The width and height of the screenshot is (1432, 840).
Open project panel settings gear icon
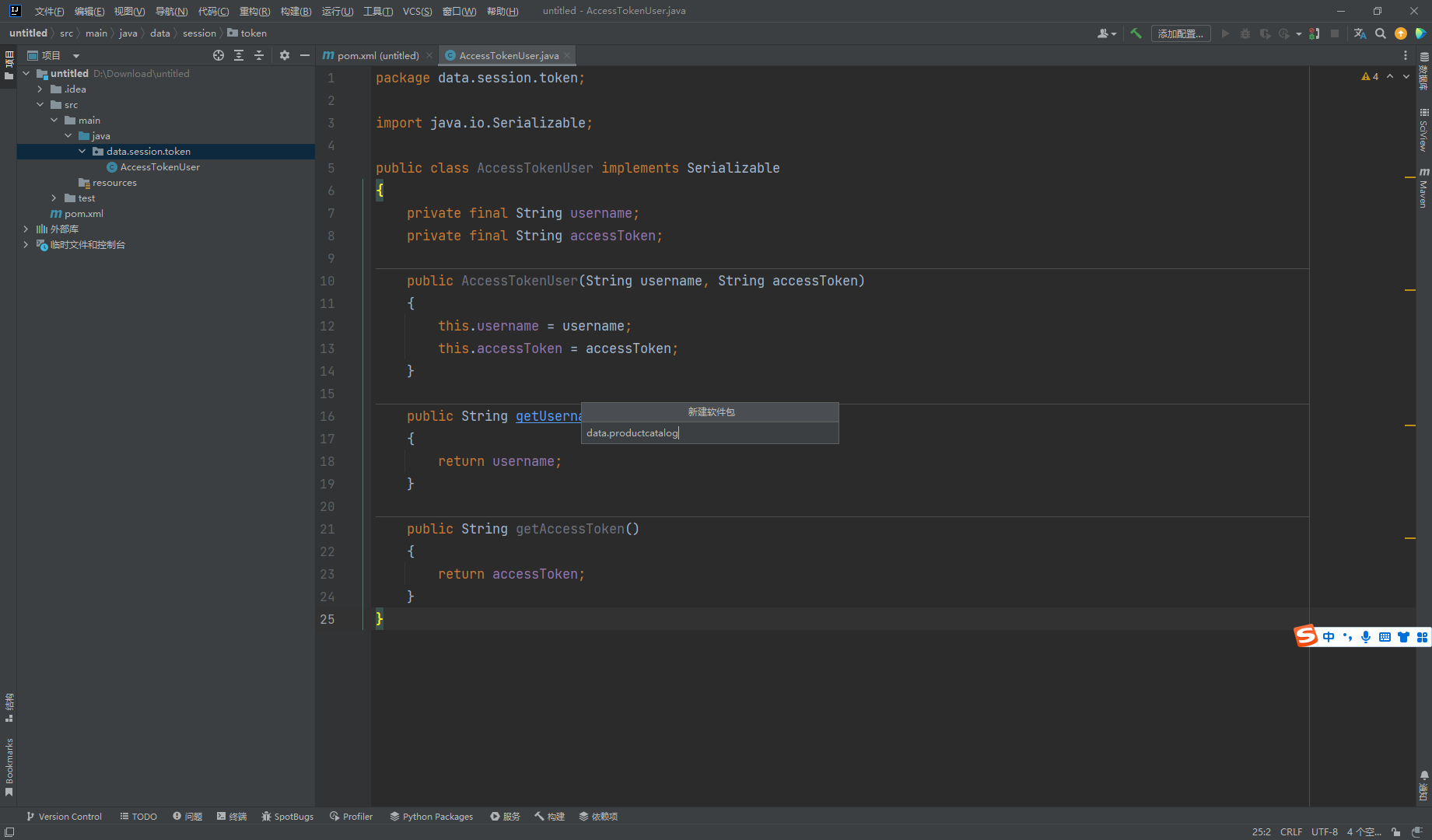tap(285, 55)
